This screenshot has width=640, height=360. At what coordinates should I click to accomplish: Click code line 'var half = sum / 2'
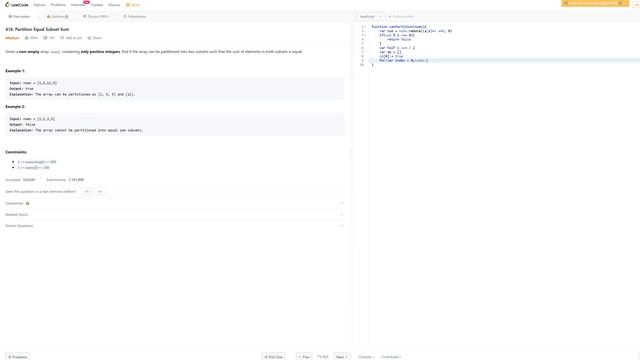click(397, 48)
